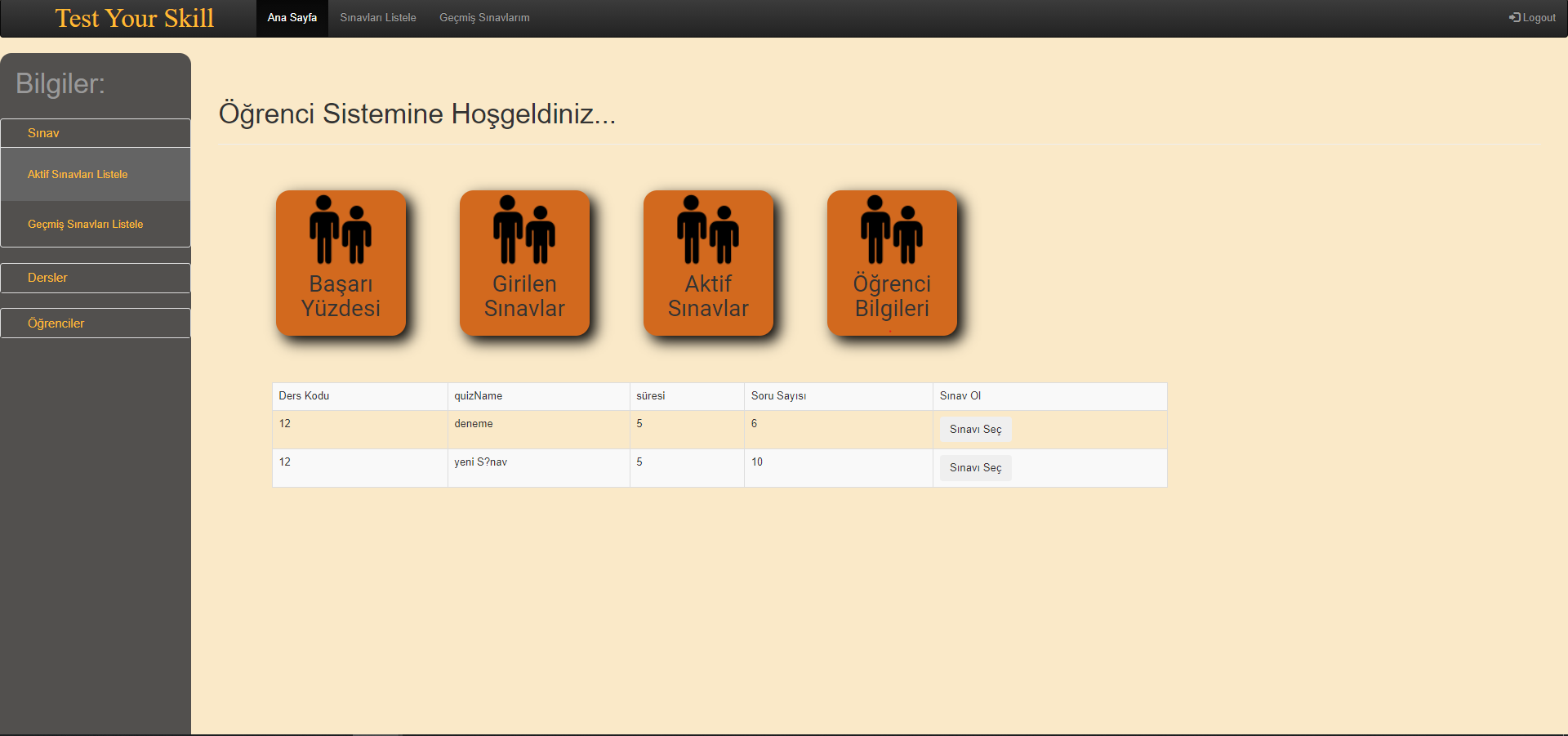1568x736 pixels.
Task: Click the Test Your Skill title
Action: click(x=134, y=17)
